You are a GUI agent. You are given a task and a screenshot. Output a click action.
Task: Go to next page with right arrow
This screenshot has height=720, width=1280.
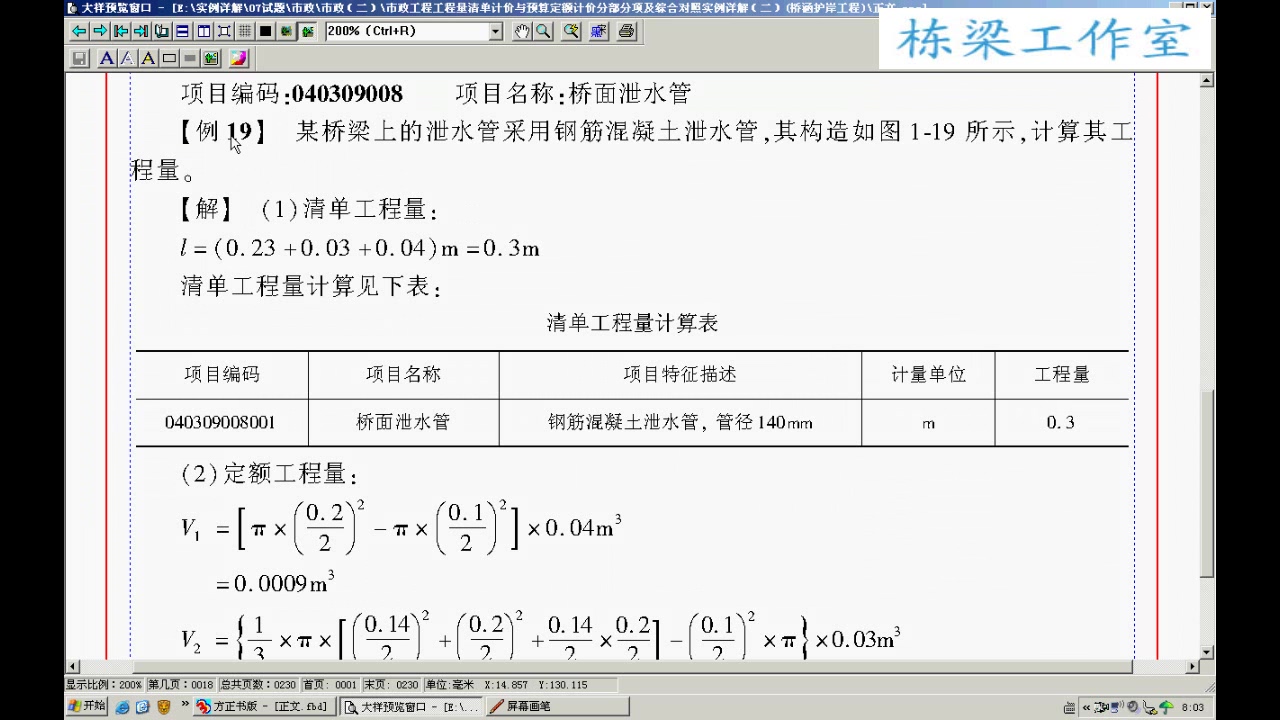tap(100, 31)
